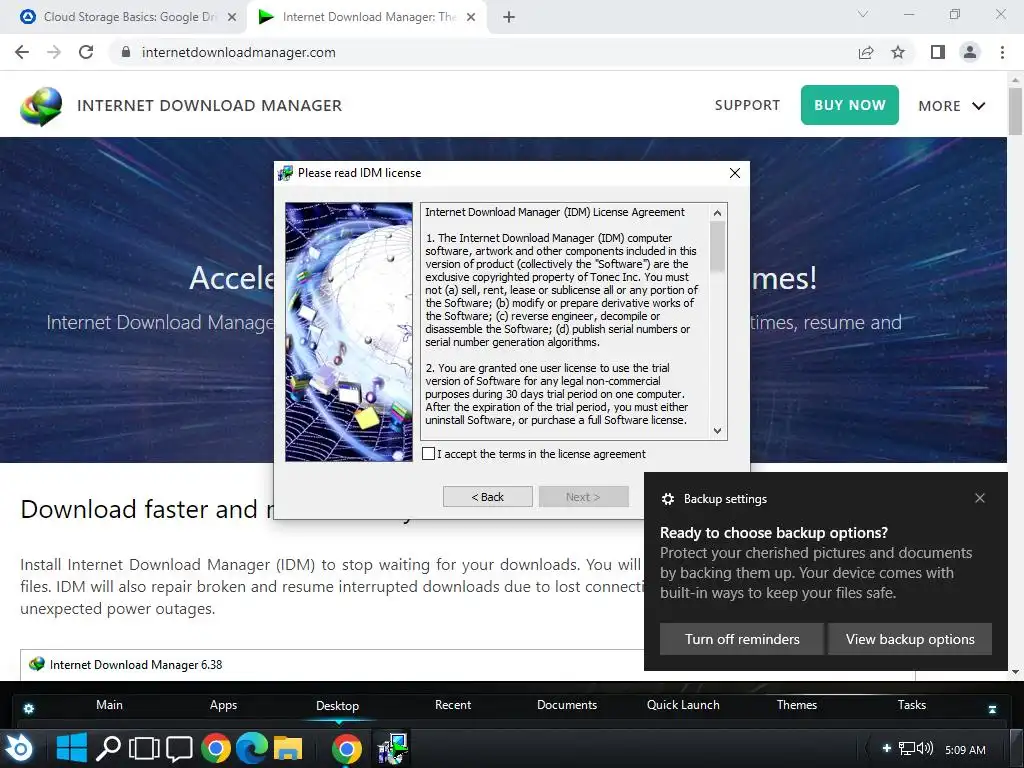Click the blue launcher icon left of Start
This screenshot has width=1024, height=768.
pyautogui.click(x=20, y=748)
